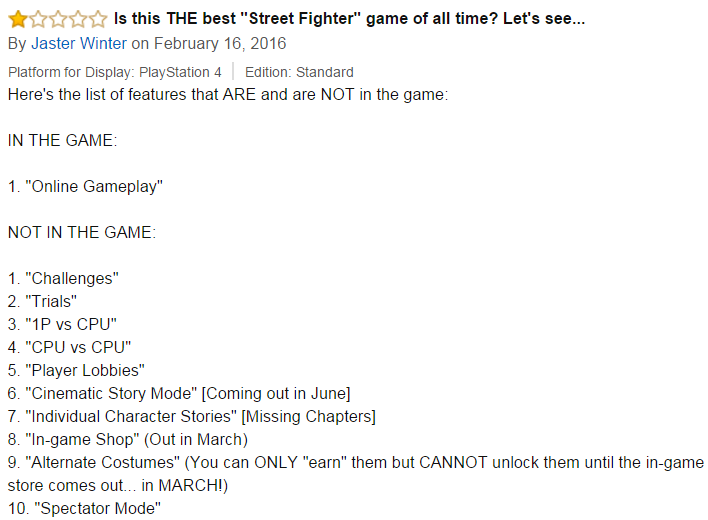The width and height of the screenshot is (708, 520).
Task: Click the second empty rating star
Action: [38, 19]
